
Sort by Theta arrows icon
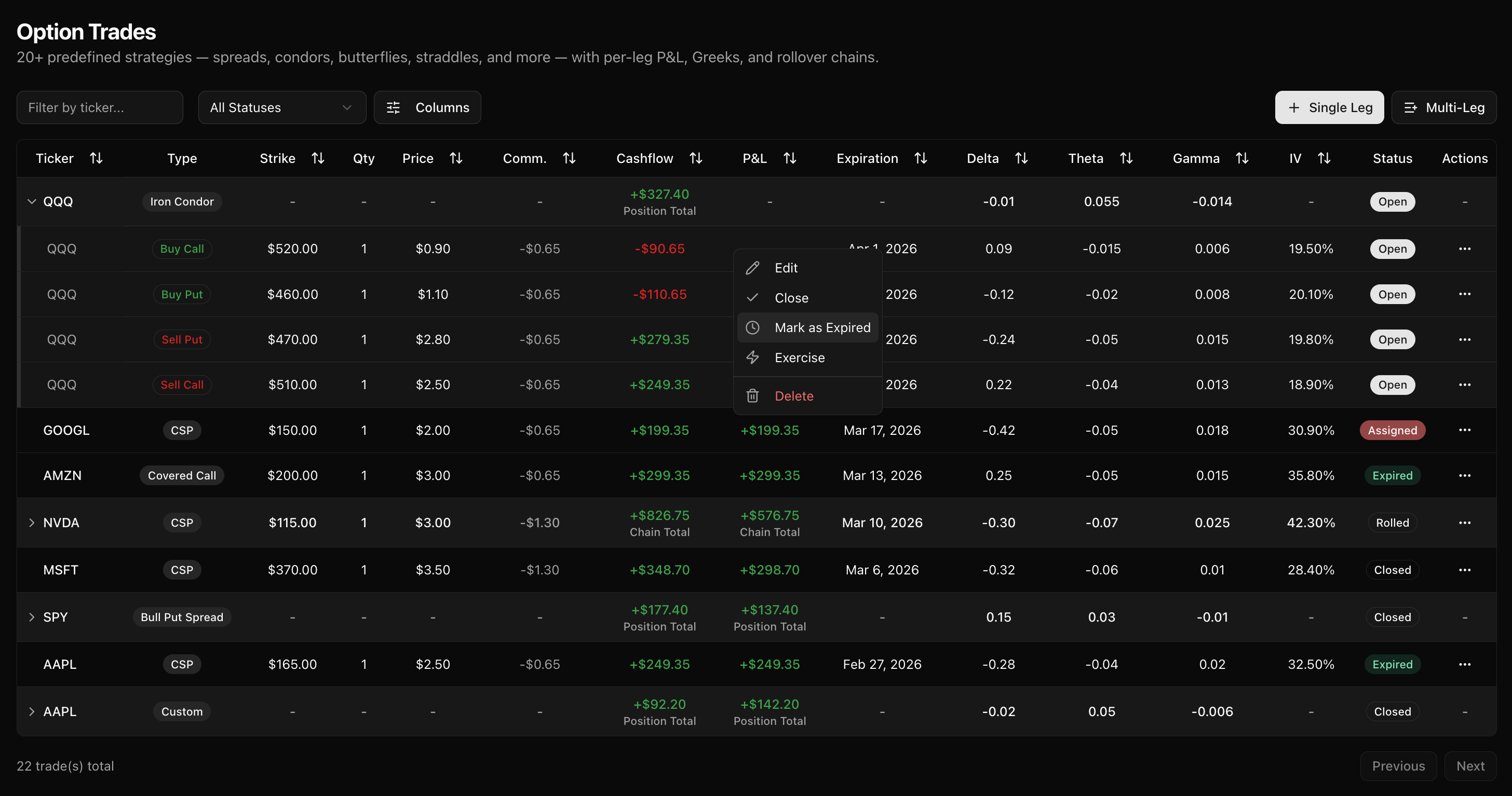click(x=1126, y=158)
